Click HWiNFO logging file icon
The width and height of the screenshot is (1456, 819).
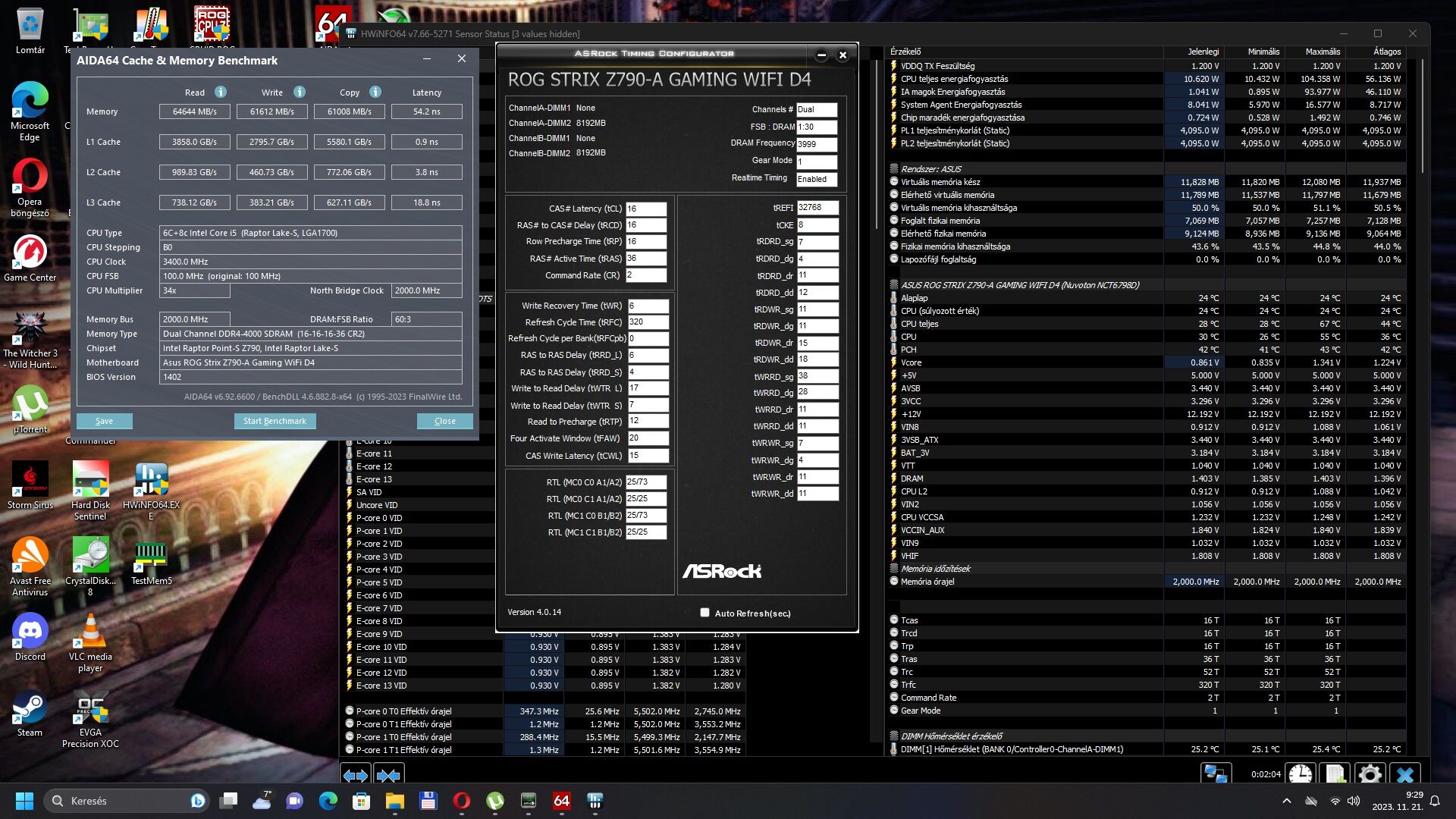coord(1335,774)
